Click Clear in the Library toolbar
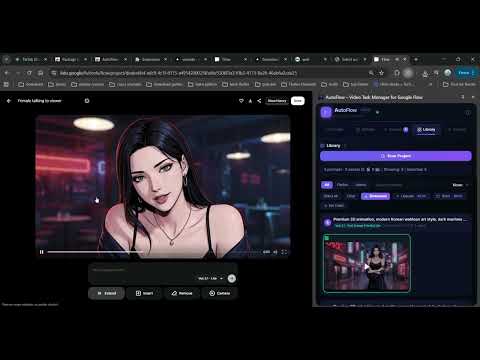The height and width of the screenshot is (360, 480). 351,196
